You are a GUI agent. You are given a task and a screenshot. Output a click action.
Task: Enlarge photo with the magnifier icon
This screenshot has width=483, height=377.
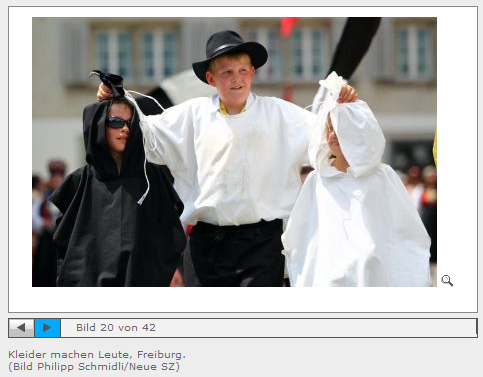[447, 281]
